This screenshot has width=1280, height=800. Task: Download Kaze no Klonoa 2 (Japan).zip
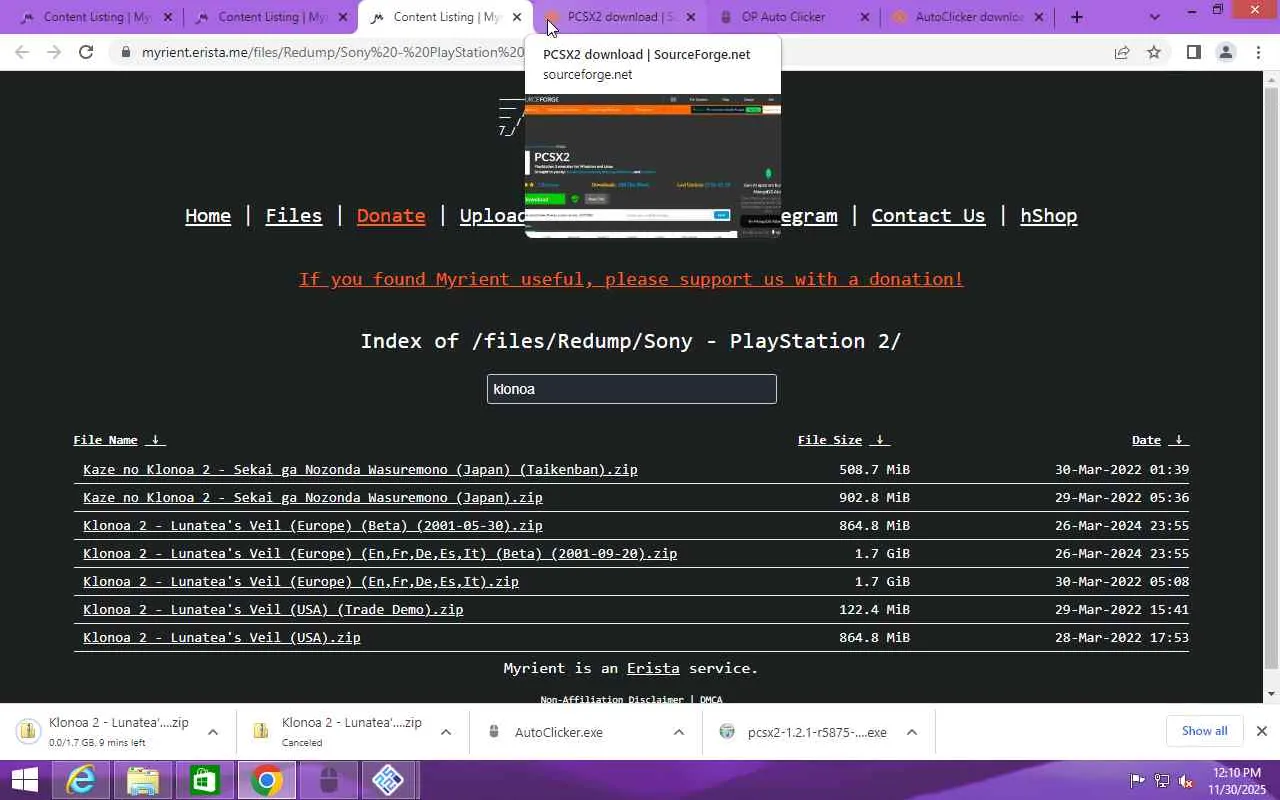313,497
